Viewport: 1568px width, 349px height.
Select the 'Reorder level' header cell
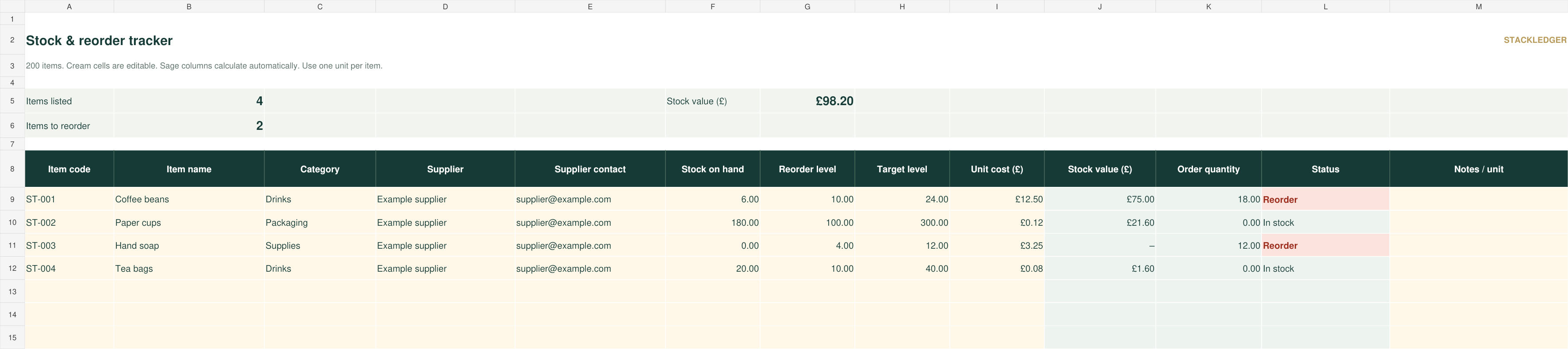click(807, 169)
